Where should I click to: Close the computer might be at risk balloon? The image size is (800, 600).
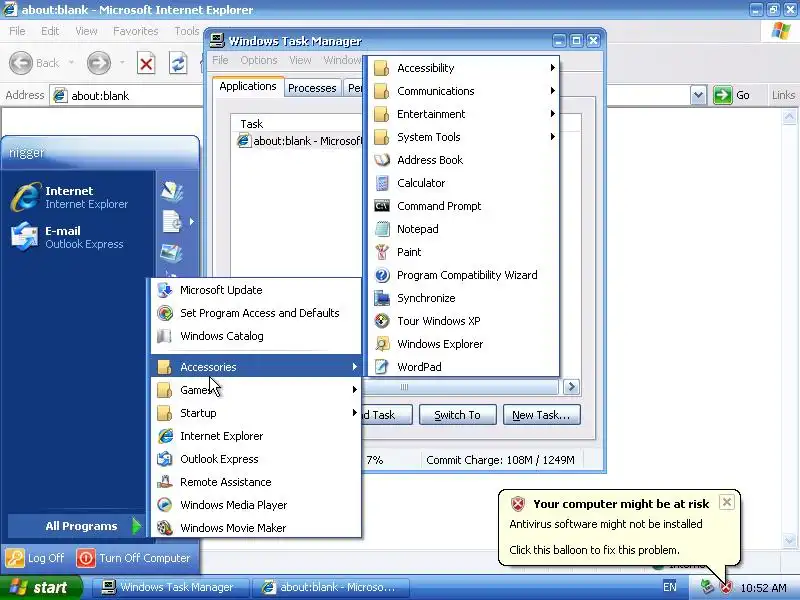point(727,503)
